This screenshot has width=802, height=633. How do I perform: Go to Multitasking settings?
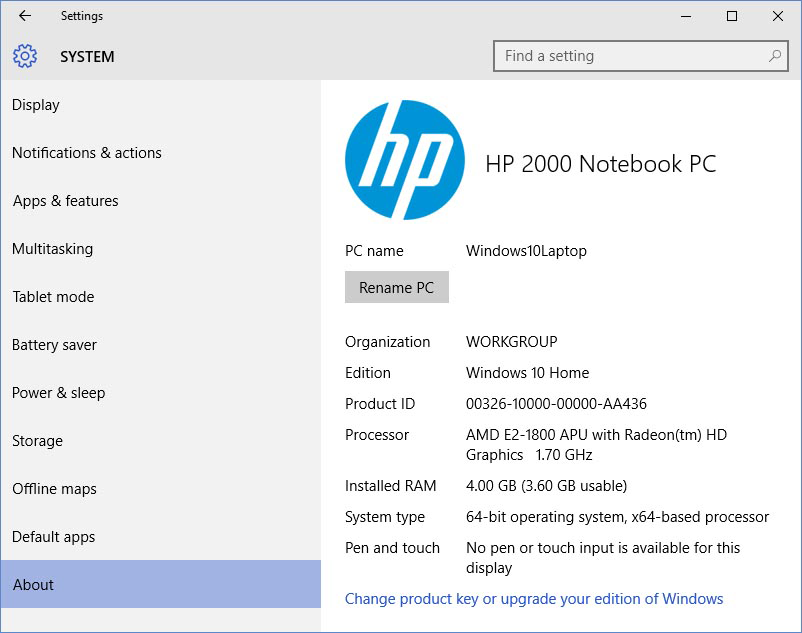(52, 249)
